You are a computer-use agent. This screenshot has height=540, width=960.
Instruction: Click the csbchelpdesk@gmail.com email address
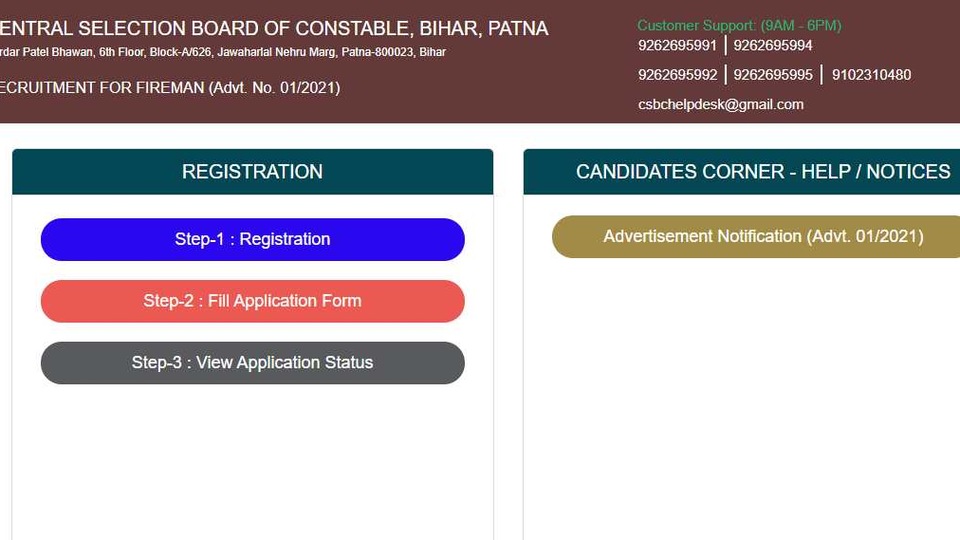point(721,105)
